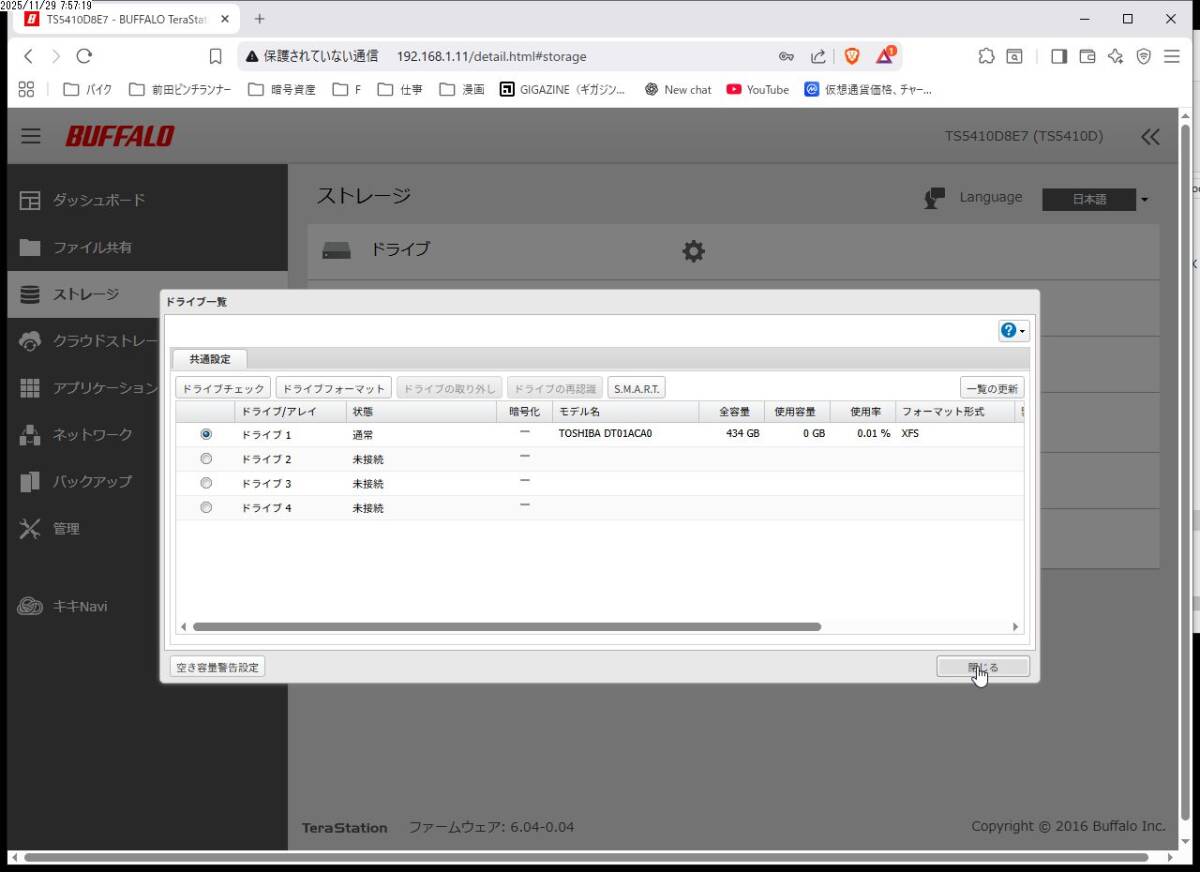Open the help question mark icon
The width and height of the screenshot is (1200, 872).
[1008, 330]
